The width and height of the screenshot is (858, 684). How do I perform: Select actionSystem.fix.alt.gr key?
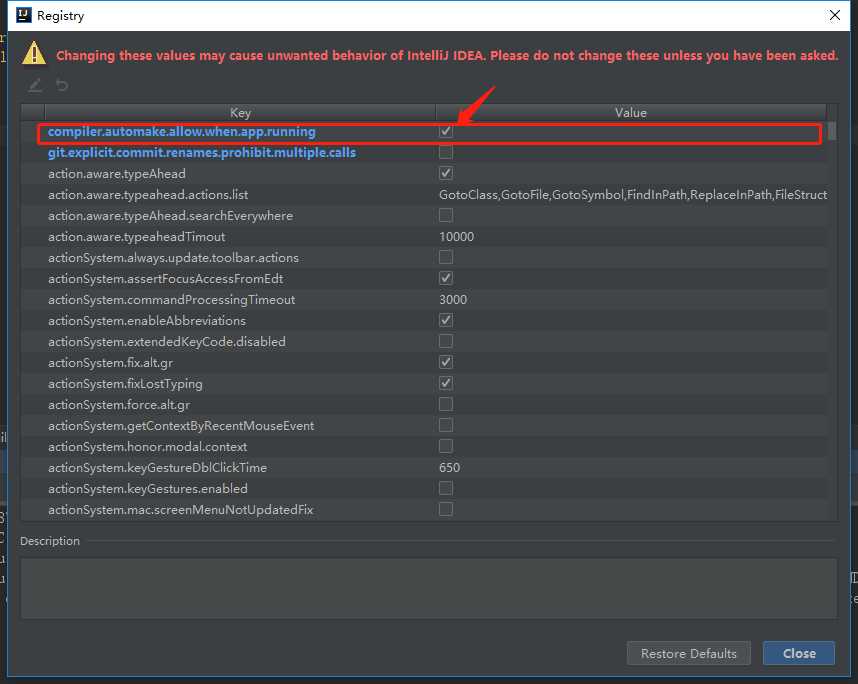click(x=110, y=363)
